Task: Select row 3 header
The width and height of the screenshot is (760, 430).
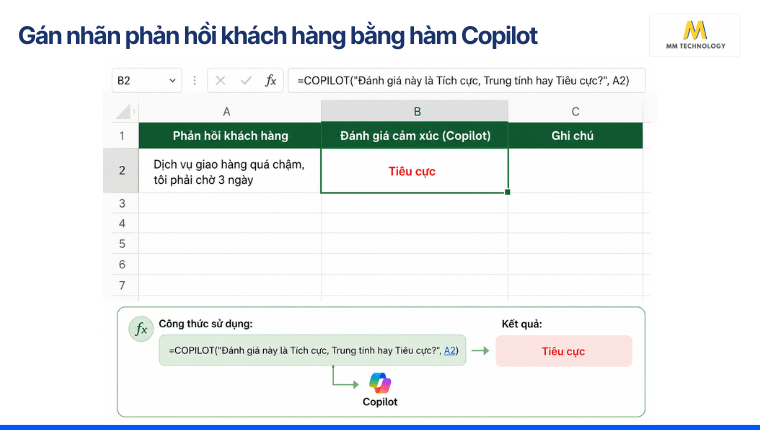Action: (x=121, y=203)
